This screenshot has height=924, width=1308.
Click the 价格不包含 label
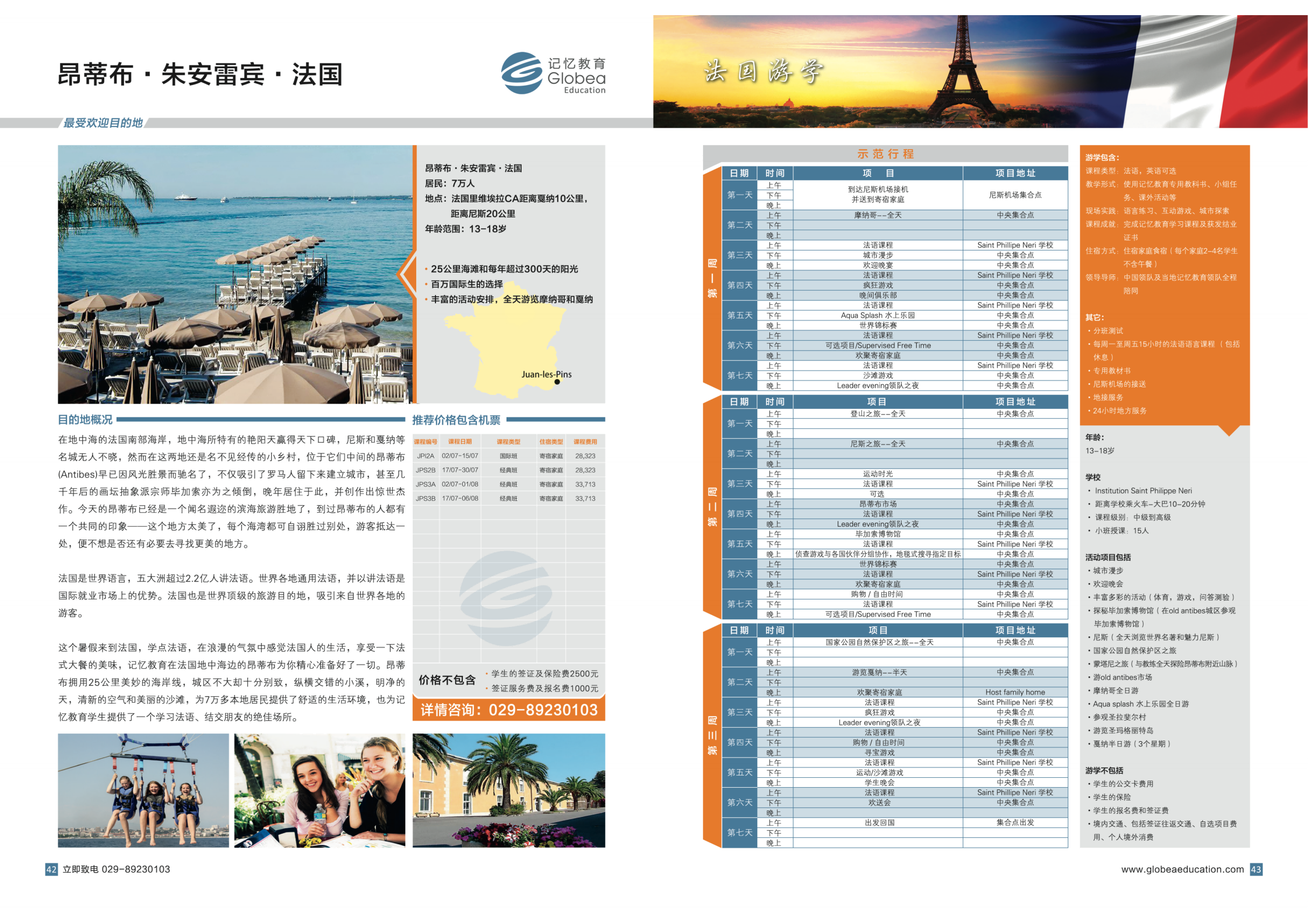point(447,680)
